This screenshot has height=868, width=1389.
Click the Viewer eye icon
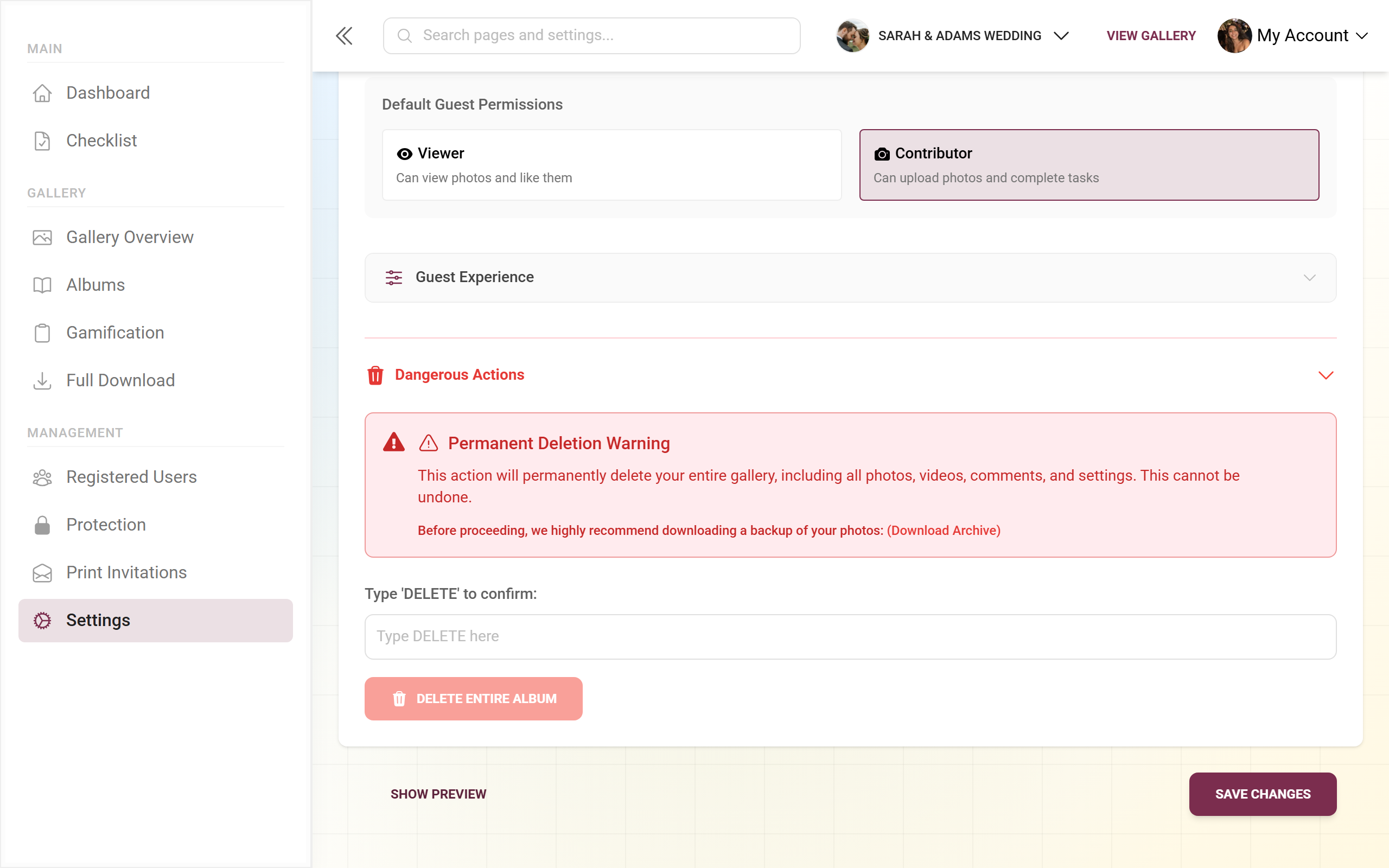point(405,154)
